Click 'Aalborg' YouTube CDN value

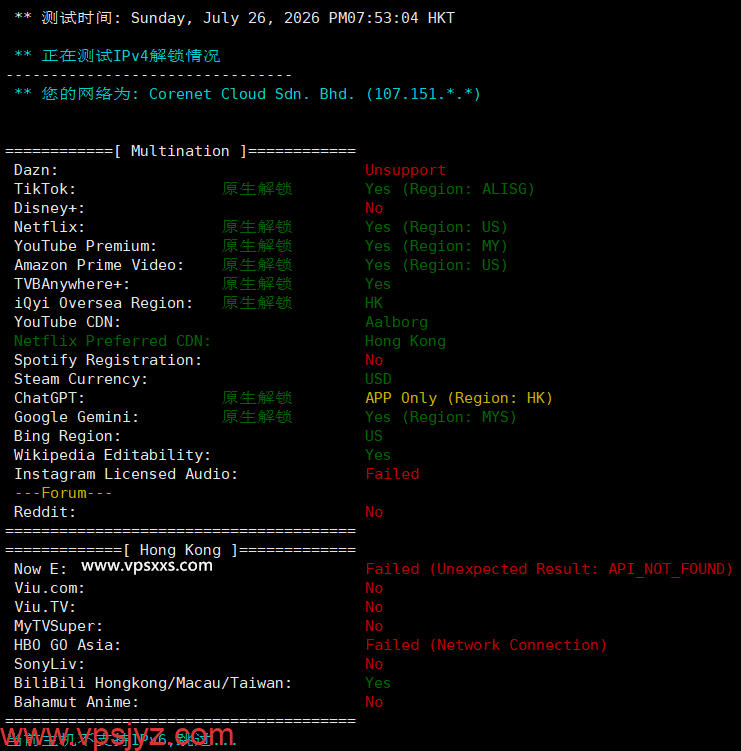[x=397, y=322]
